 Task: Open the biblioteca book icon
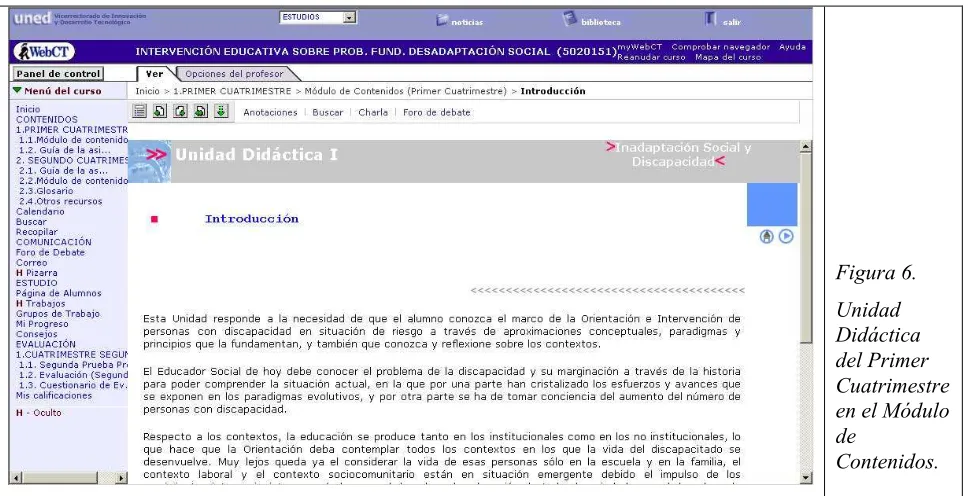pyautogui.click(x=570, y=19)
